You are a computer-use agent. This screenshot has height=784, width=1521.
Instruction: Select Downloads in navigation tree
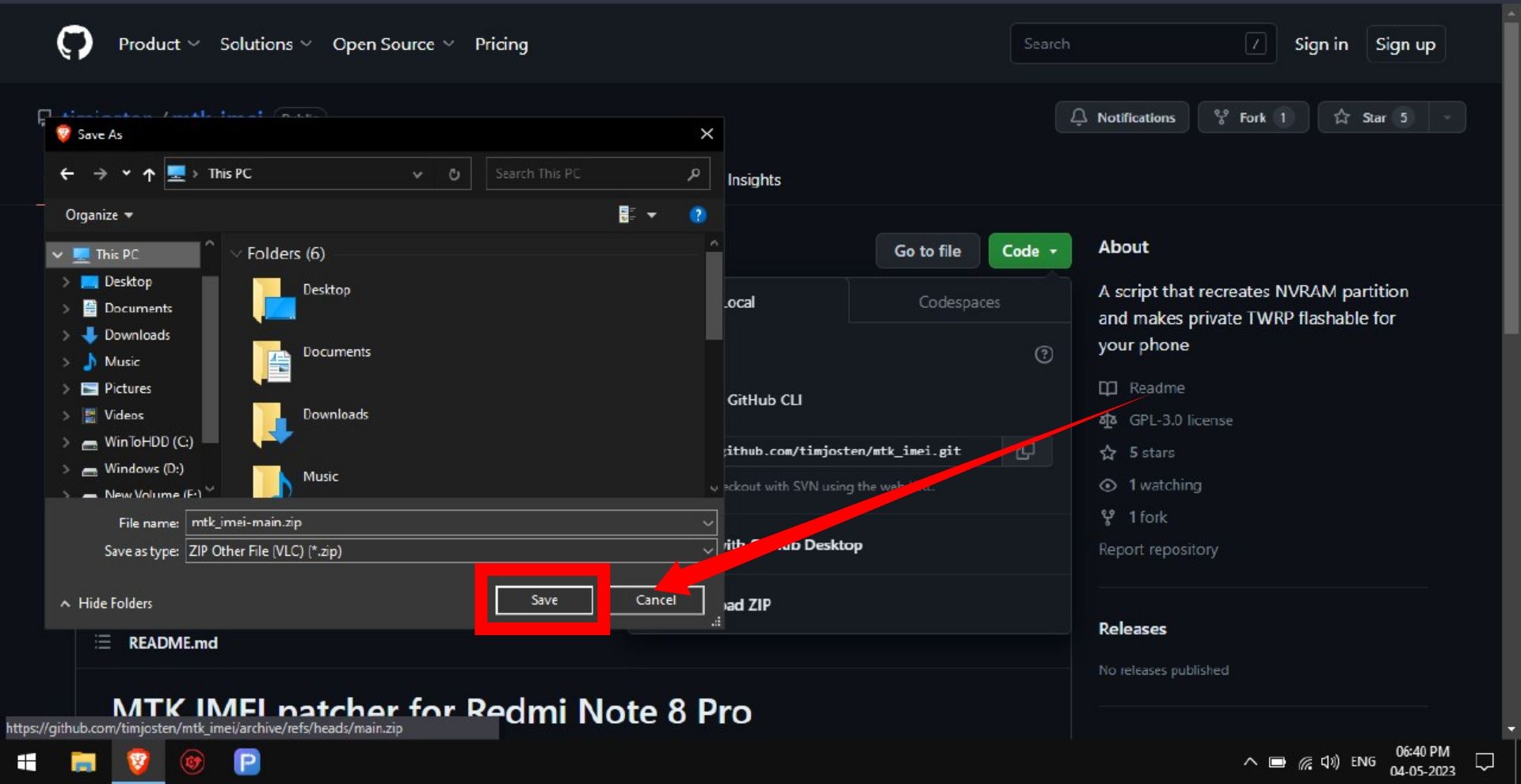137,335
